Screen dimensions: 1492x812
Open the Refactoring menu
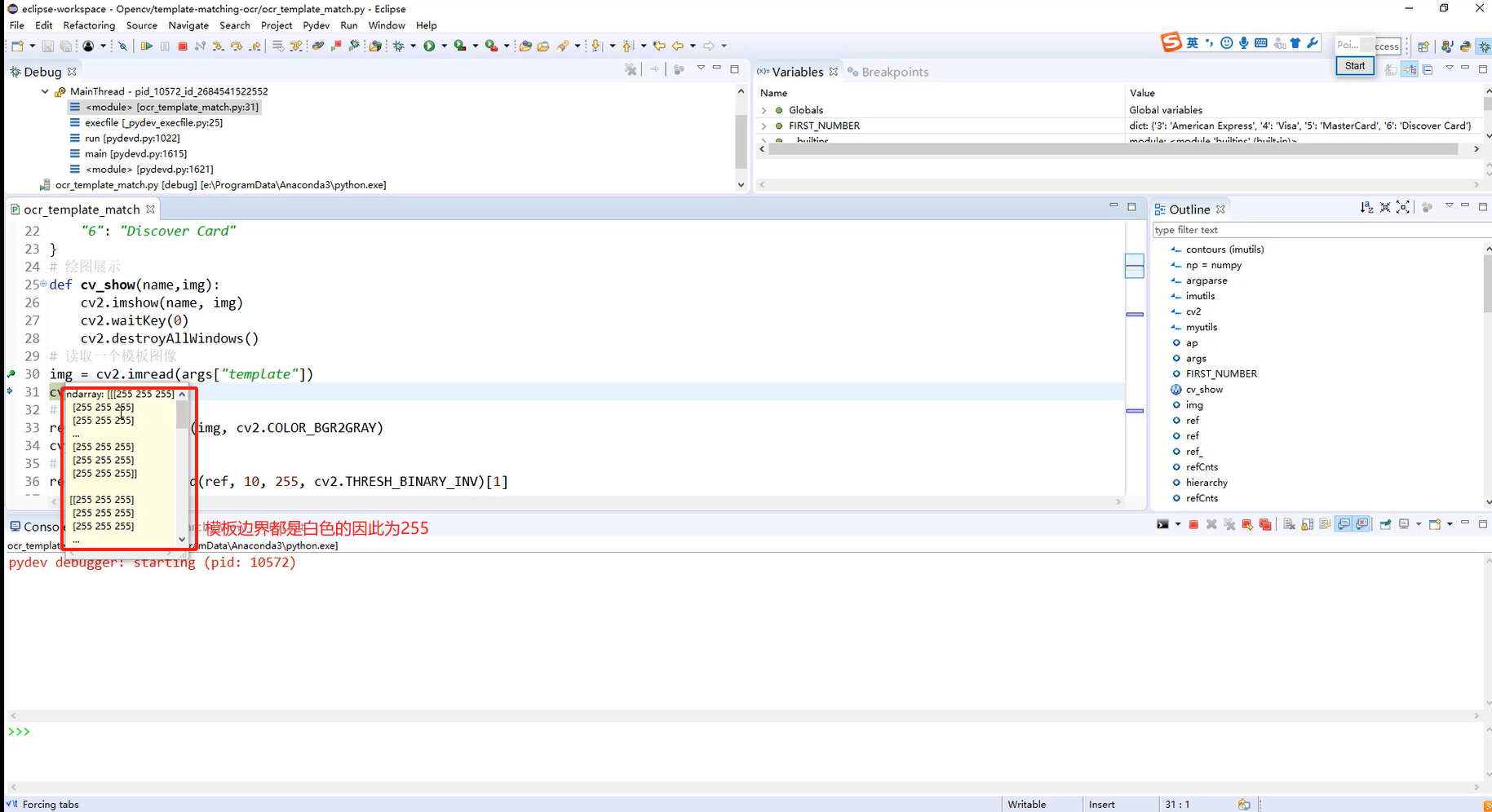pos(89,25)
